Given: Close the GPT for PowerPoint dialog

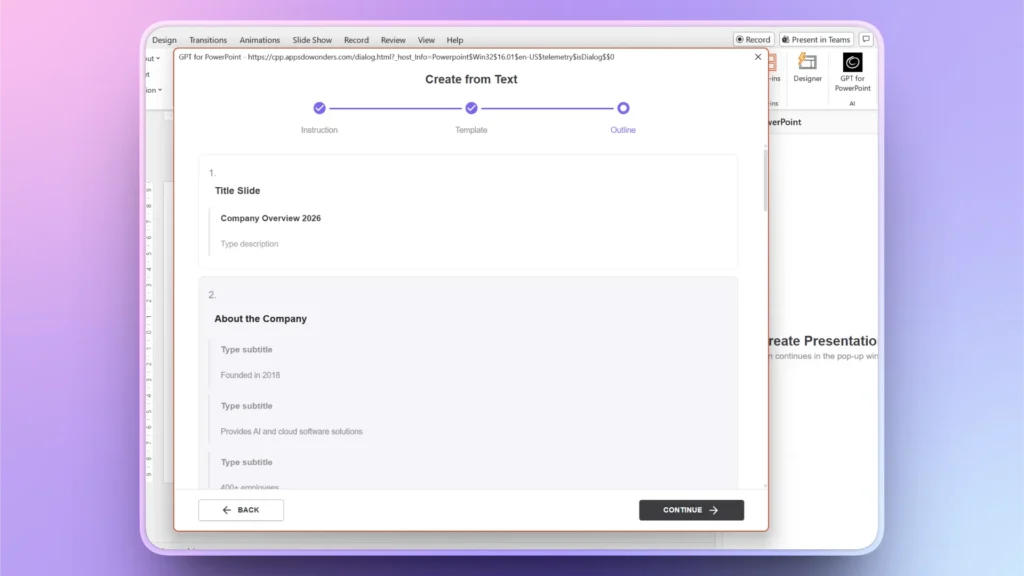Looking at the screenshot, I should pyautogui.click(x=758, y=57).
